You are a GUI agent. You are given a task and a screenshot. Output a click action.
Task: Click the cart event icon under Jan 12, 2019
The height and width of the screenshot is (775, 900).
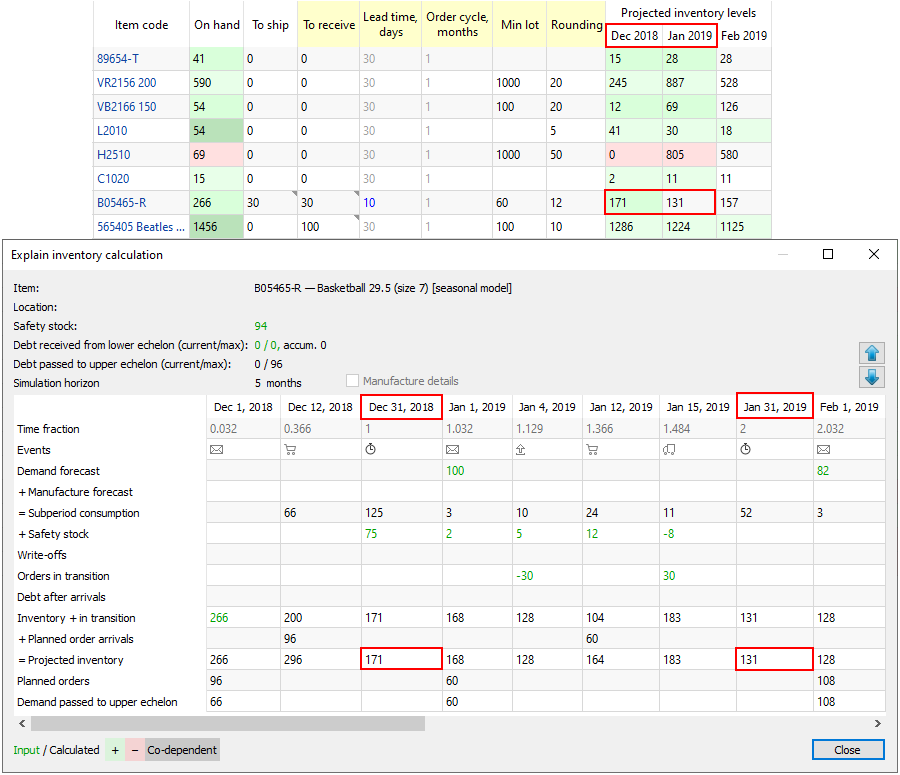pyautogui.click(x=595, y=450)
